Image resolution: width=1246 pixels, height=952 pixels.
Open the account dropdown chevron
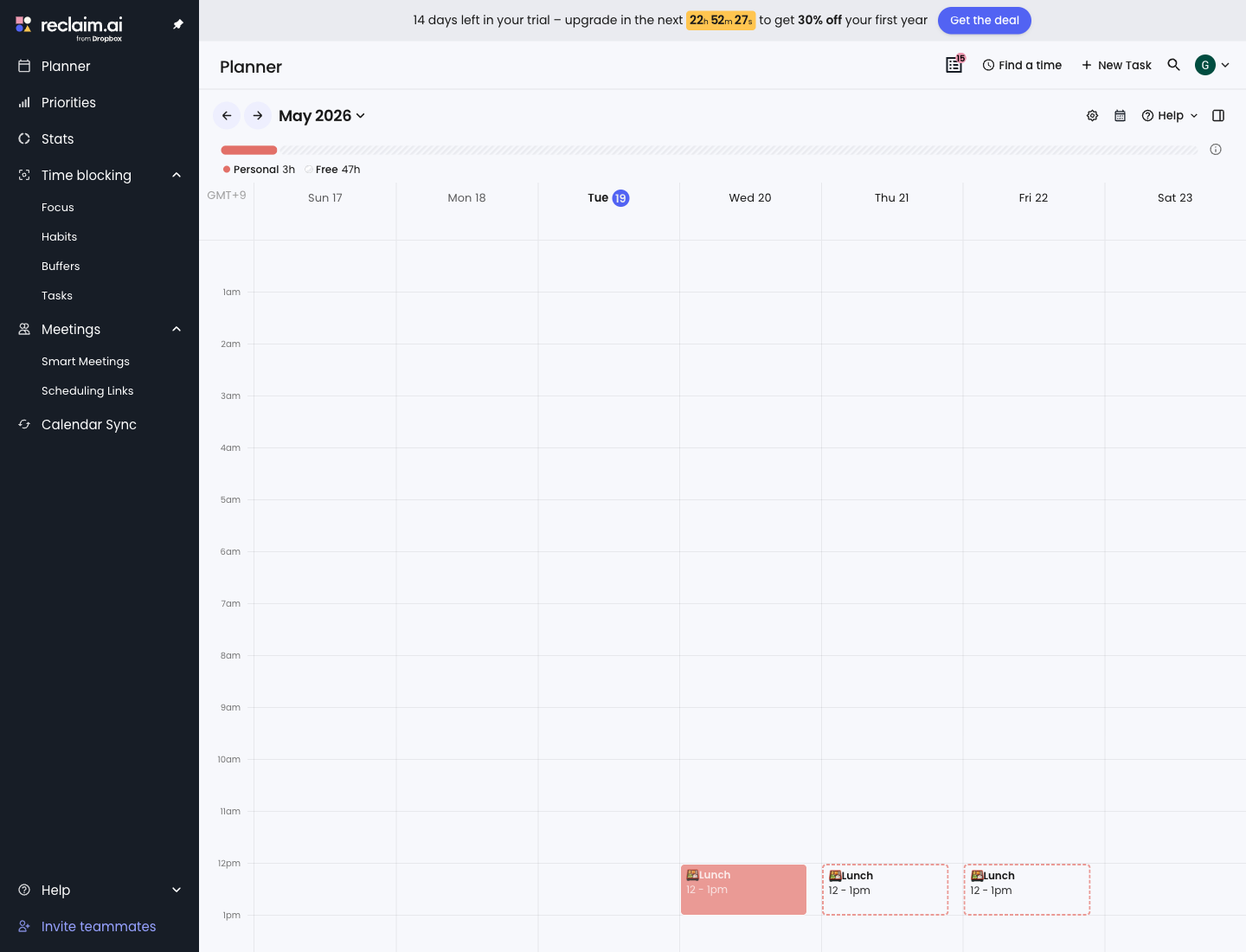1225,65
